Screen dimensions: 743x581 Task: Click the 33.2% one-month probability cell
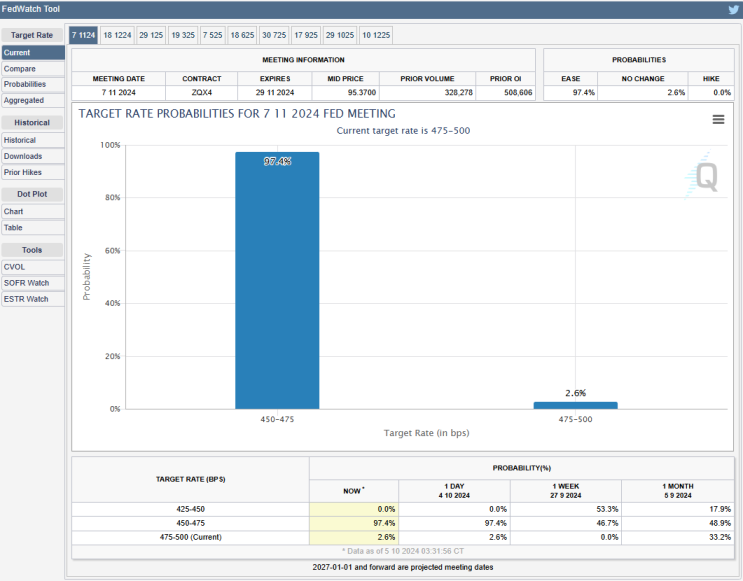678,537
